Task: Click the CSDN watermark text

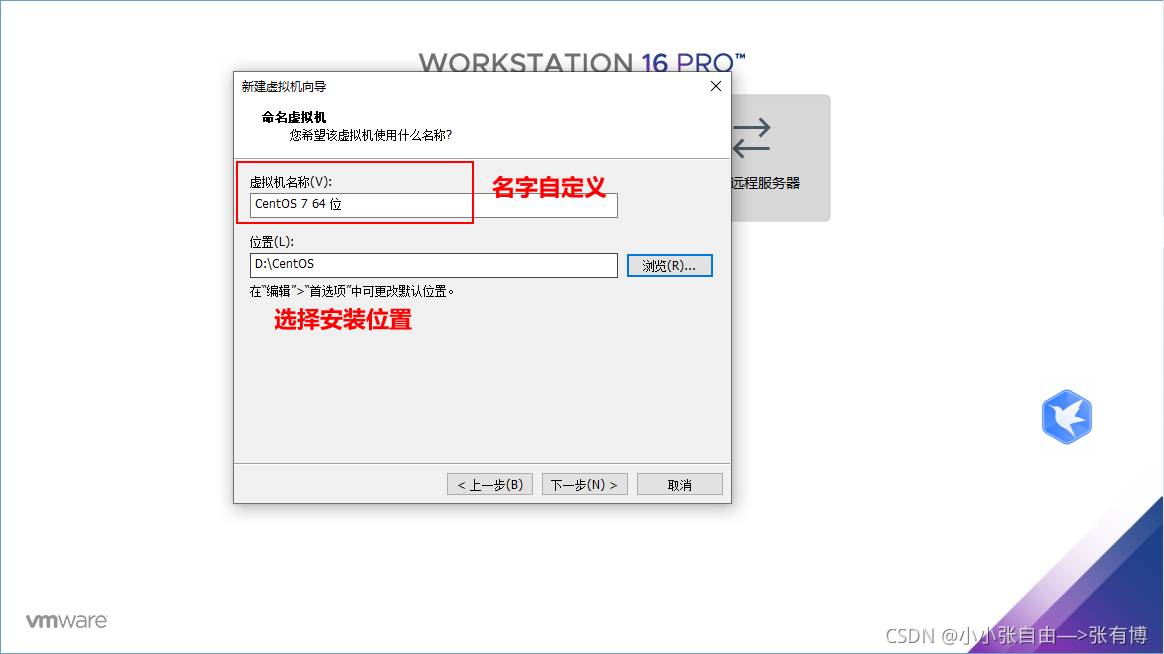Action: click(x=1016, y=635)
